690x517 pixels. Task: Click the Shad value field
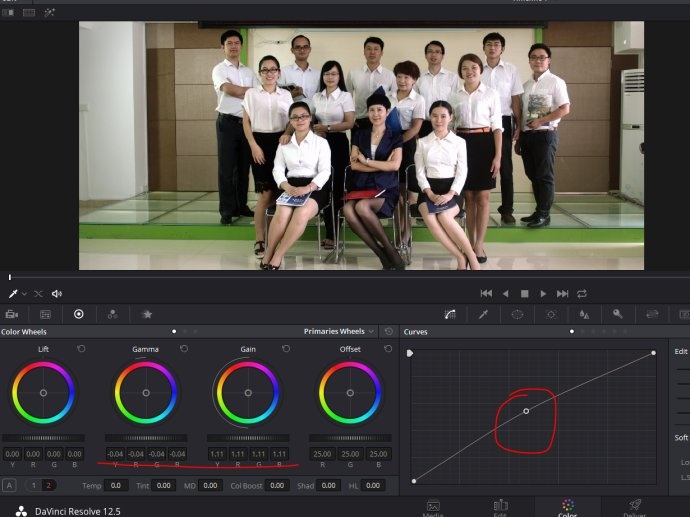coord(329,485)
